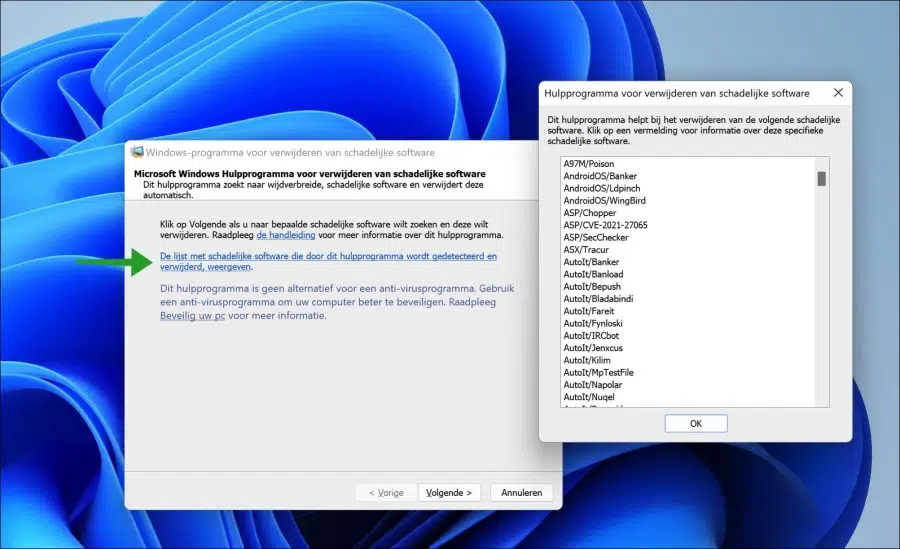Click the malicious software removal tool title icon
The width and height of the screenshot is (900, 549).
(x=137, y=152)
